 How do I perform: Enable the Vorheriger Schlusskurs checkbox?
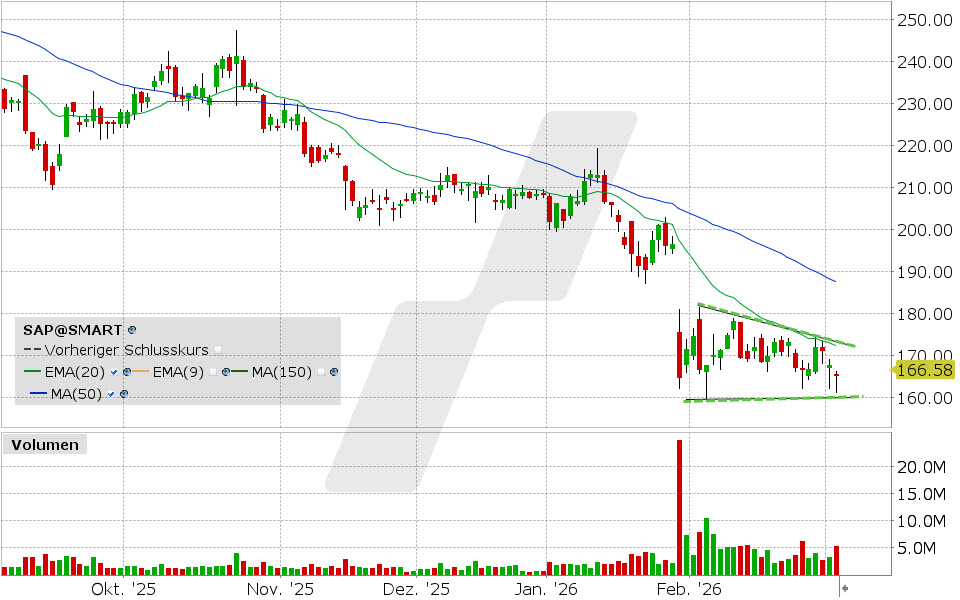click(x=217, y=350)
